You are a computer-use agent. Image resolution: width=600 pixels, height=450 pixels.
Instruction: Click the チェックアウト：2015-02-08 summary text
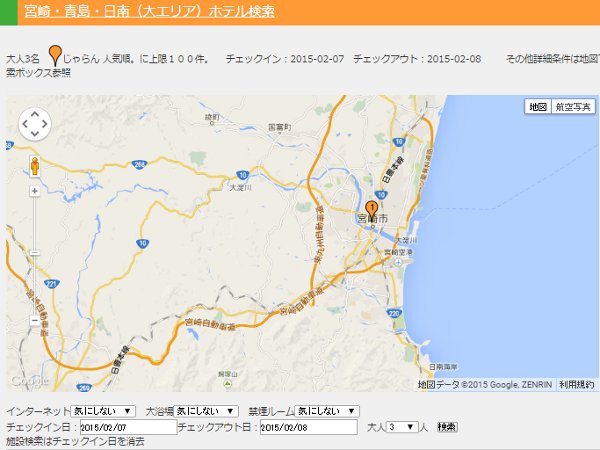click(x=417, y=59)
